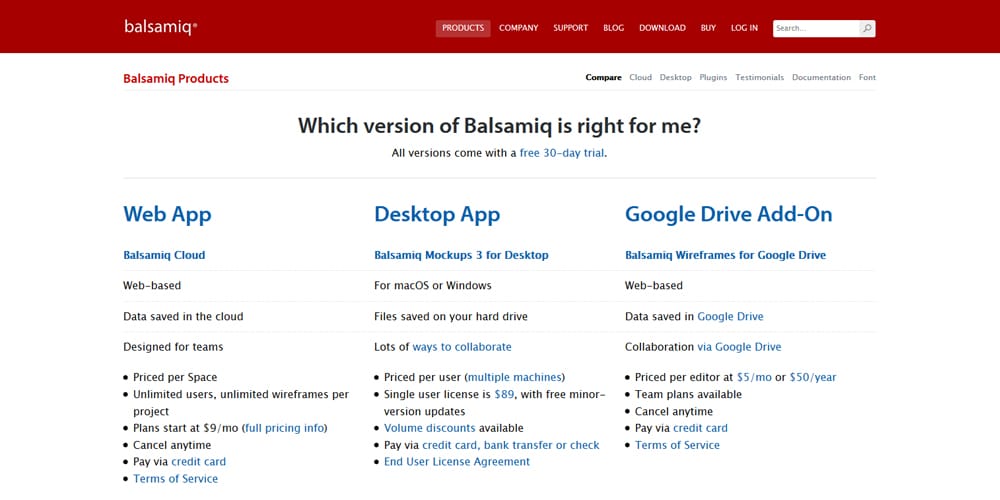Viewport: 1000px width, 500px height.
Task: Click the $89 license price link
Action: (x=504, y=394)
